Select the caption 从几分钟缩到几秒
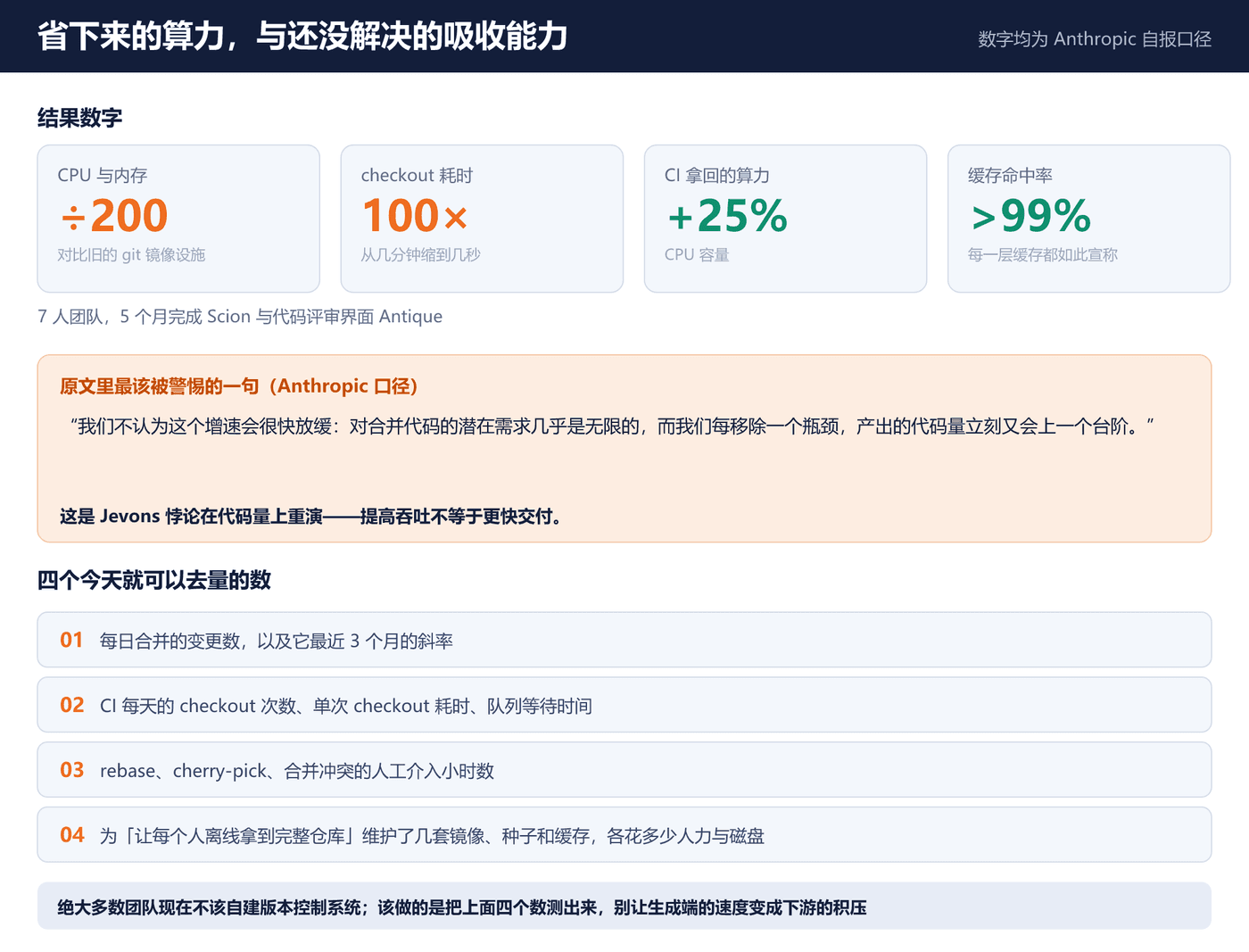The image size is (1249, 952). coord(420,255)
